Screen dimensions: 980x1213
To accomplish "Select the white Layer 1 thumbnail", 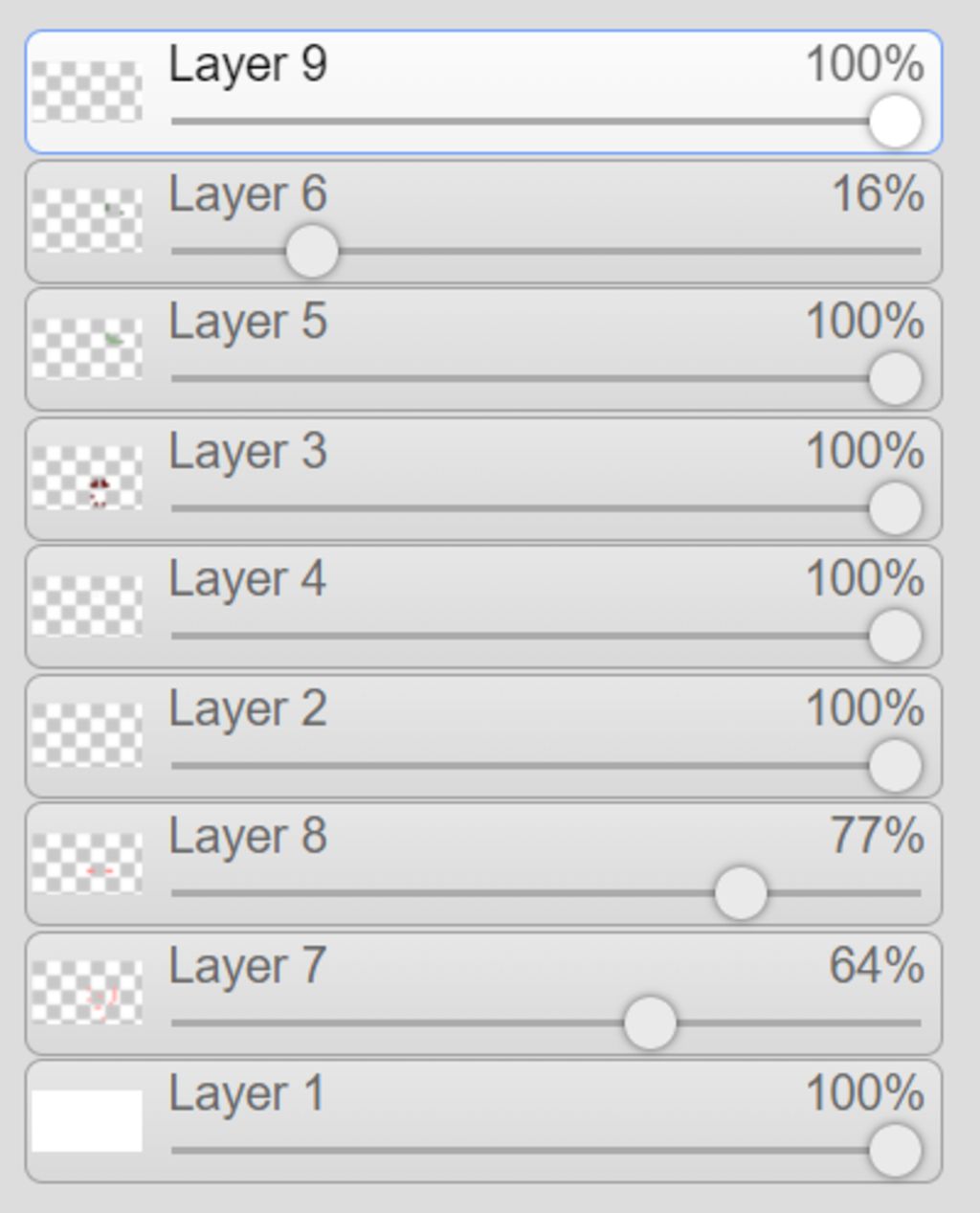I will pyautogui.click(x=87, y=1121).
